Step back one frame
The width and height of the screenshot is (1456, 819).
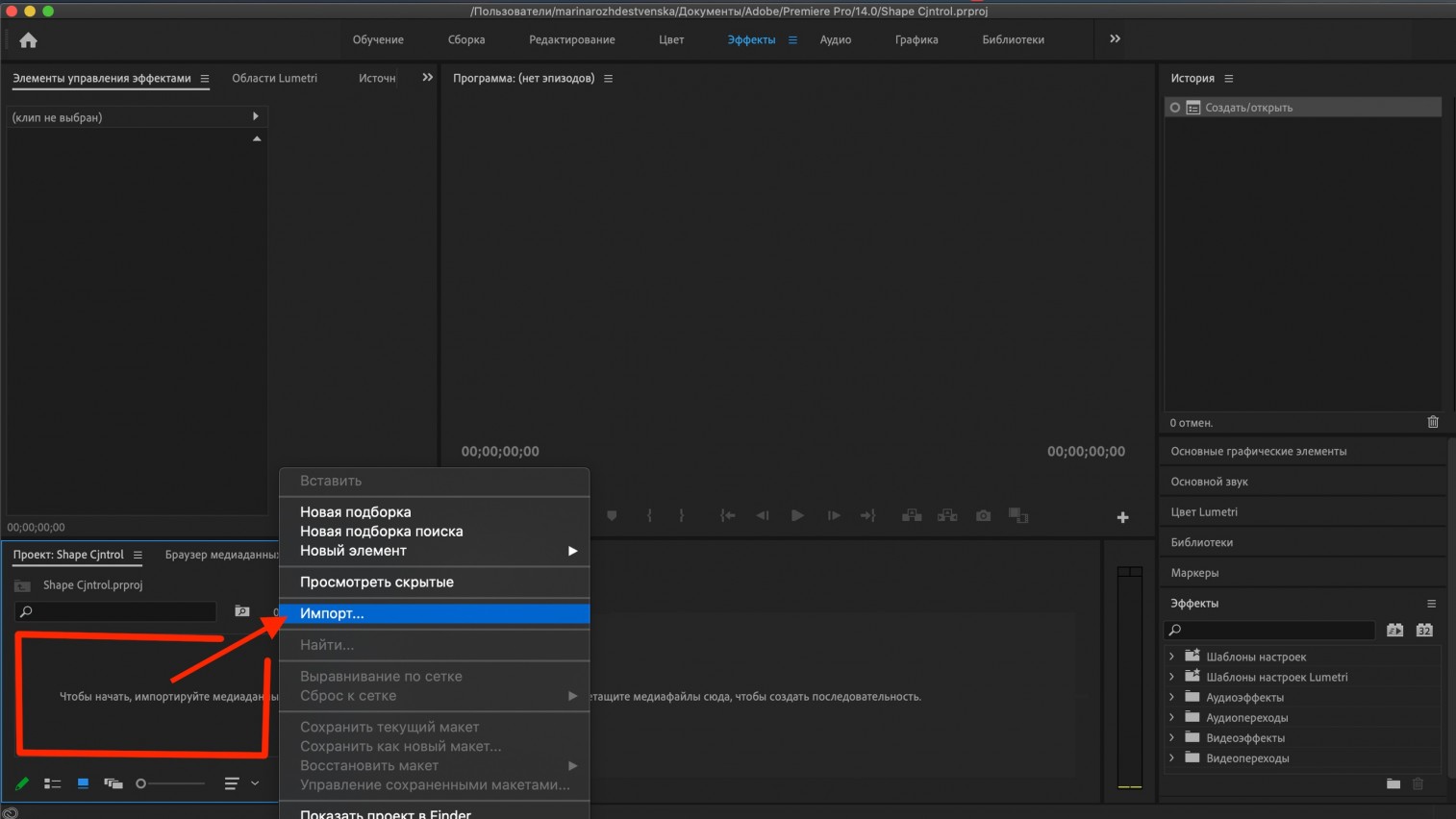[x=763, y=516]
